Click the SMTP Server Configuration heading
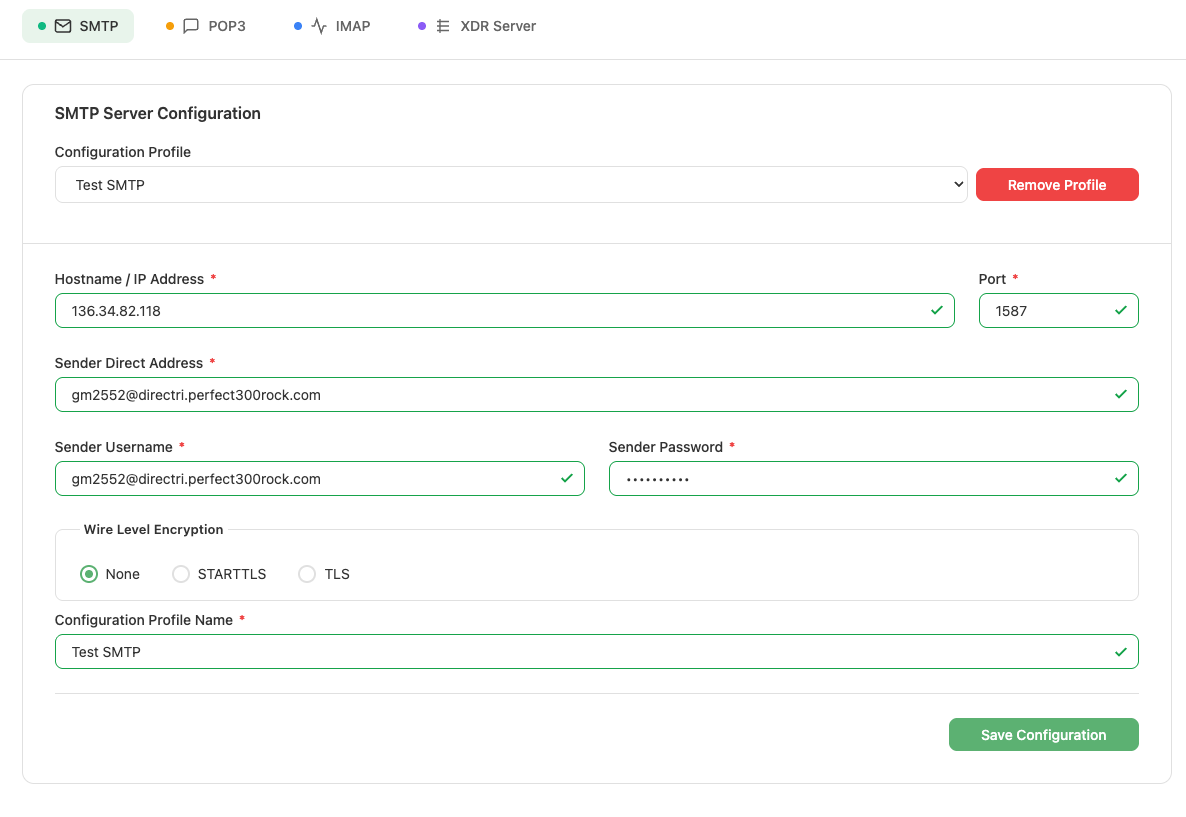The width and height of the screenshot is (1186, 817). click(x=157, y=113)
